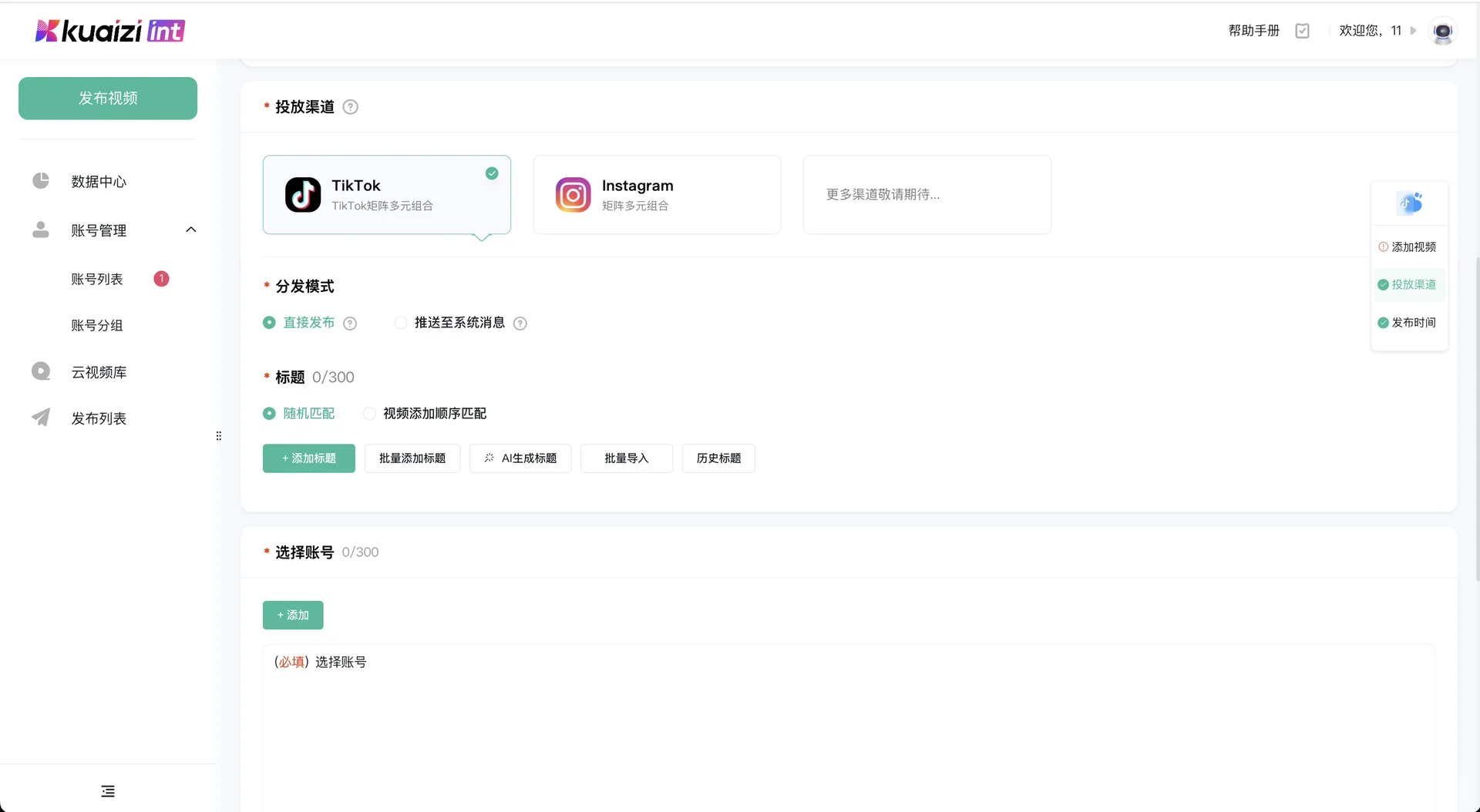The image size is (1480, 812).
Task: Click the 发布列表 paper plane icon
Action: point(40,418)
